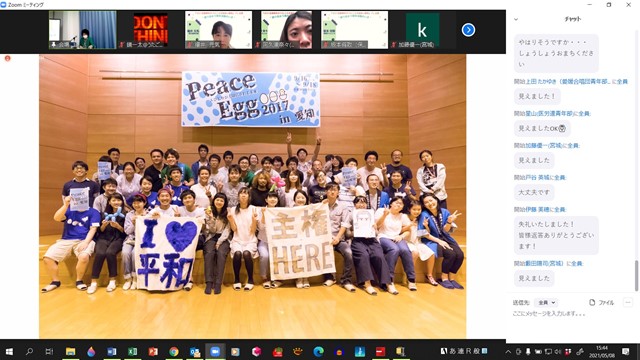Open the Windows notification center

(x=626, y=351)
